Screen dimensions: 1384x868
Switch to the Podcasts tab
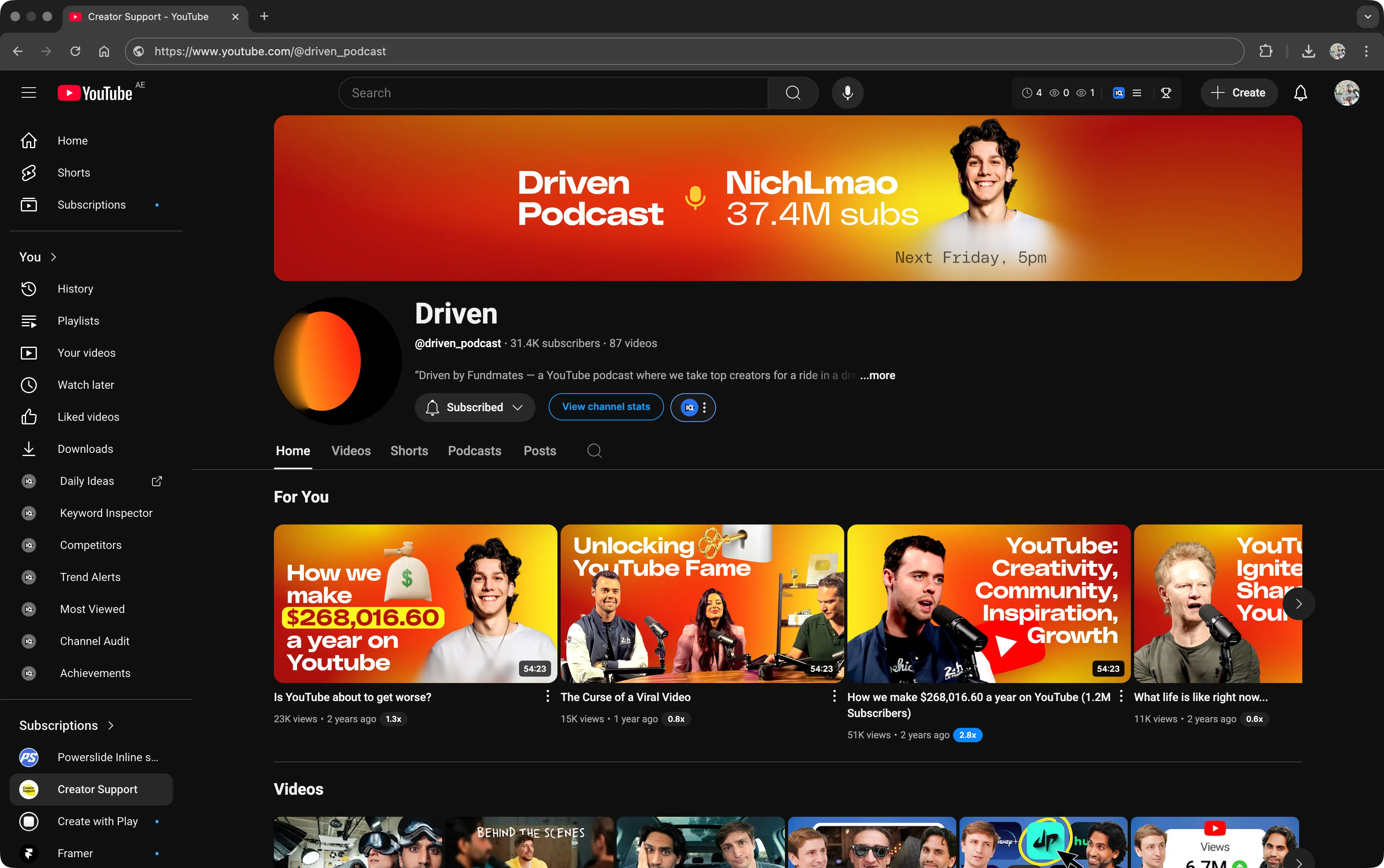click(x=474, y=451)
